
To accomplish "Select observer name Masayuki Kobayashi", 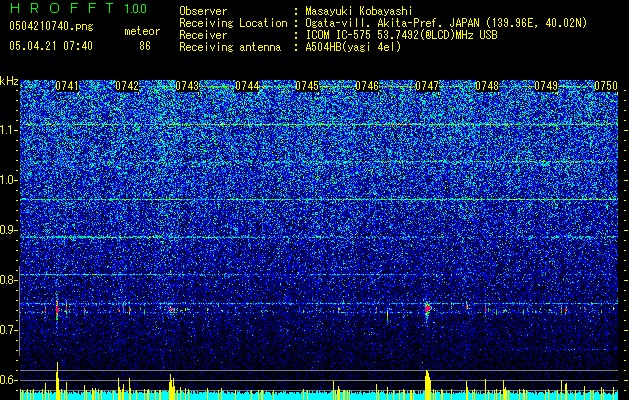I will (x=359, y=11).
